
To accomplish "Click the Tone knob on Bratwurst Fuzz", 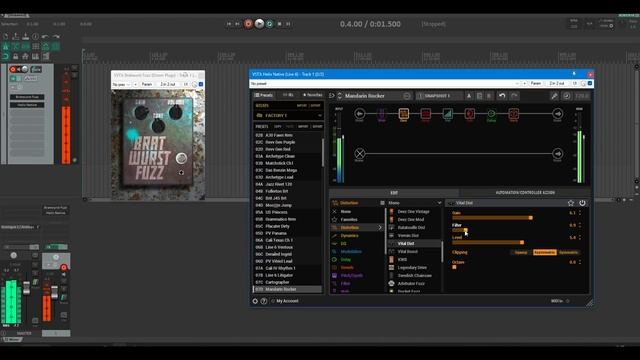I will point(158,126).
